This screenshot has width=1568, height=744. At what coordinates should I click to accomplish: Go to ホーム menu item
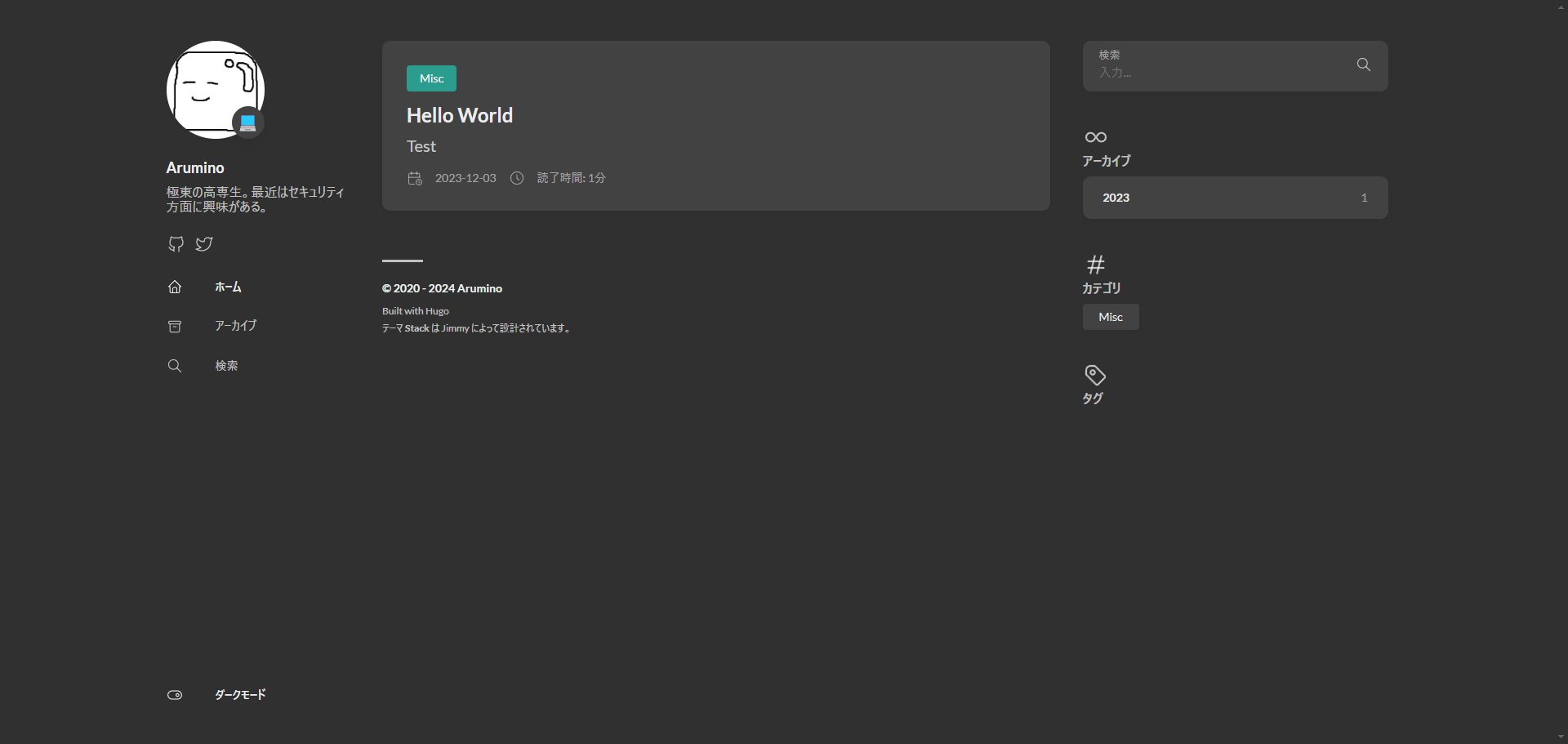coord(228,287)
